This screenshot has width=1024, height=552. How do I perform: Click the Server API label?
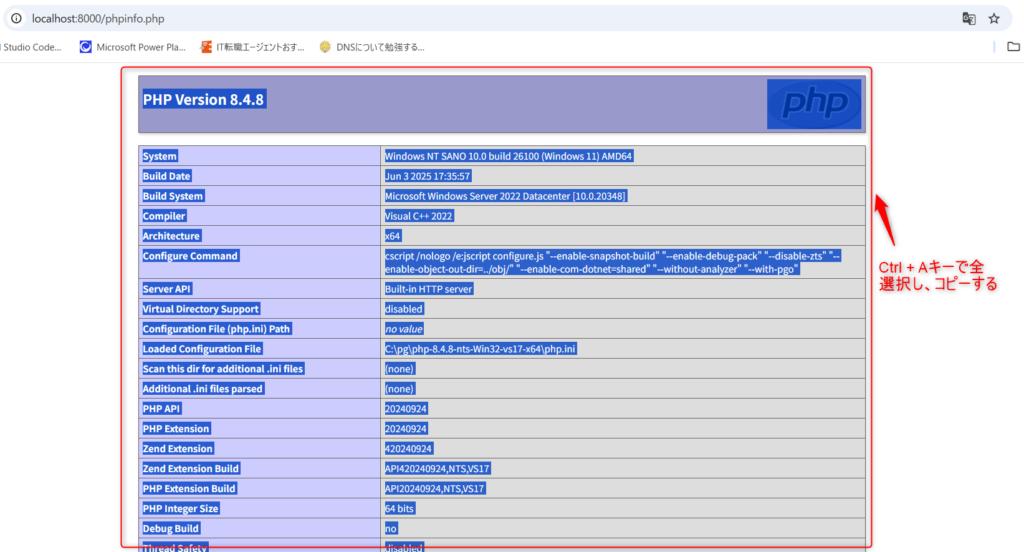click(167, 289)
